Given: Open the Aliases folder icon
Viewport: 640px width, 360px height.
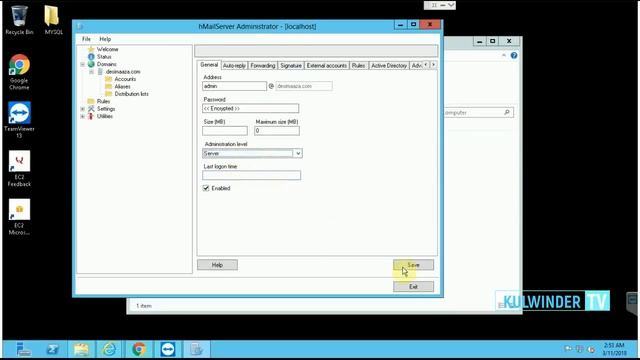Looking at the screenshot, I should [108, 86].
